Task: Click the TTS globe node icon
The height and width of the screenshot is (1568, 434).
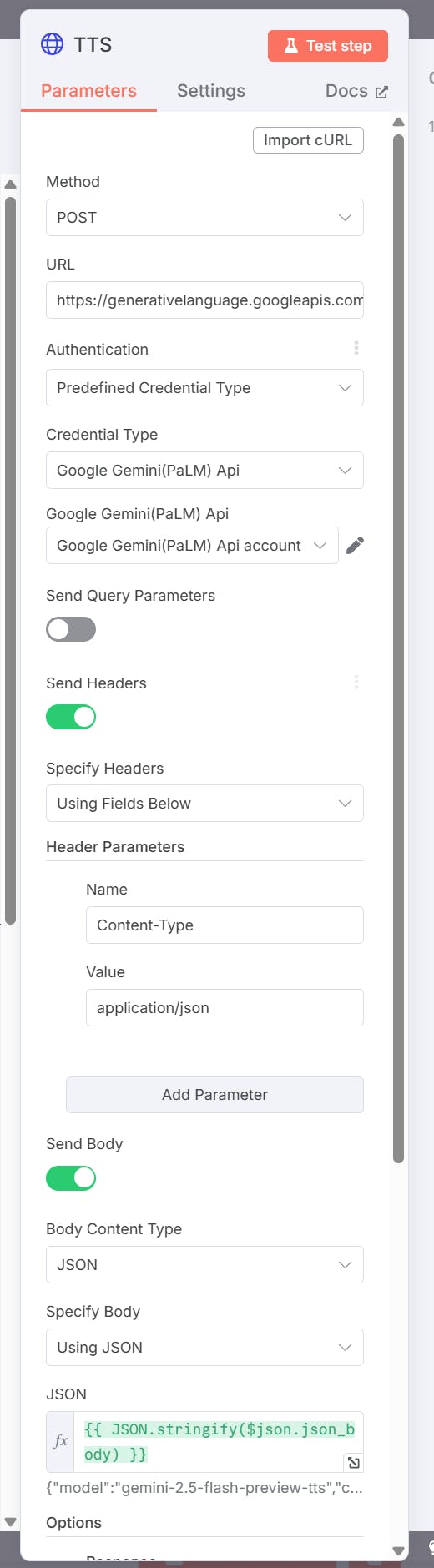Action: tap(52, 44)
